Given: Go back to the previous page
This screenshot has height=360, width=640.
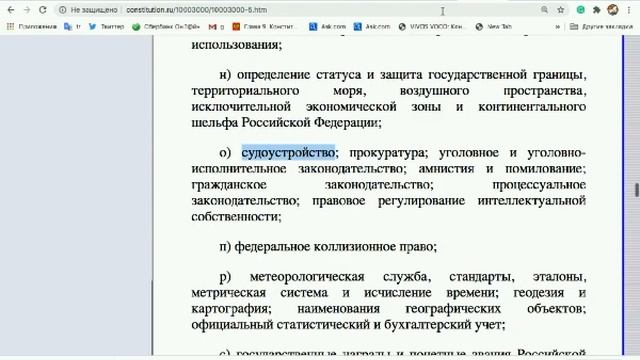Looking at the screenshot, I should point(11,10).
